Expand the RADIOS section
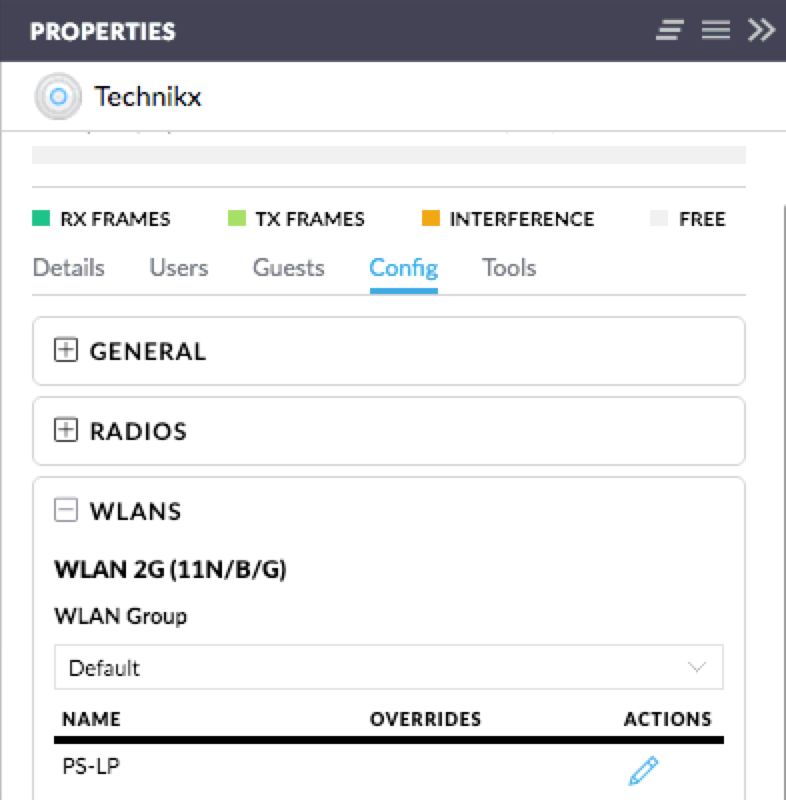Viewport: 786px width, 800px height. click(x=138, y=431)
